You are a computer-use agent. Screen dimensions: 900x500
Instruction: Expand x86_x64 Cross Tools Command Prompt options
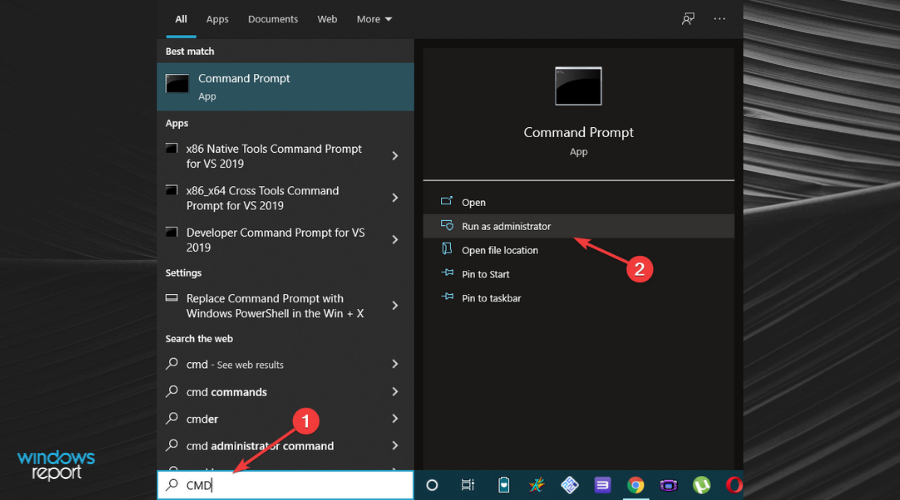pos(395,197)
